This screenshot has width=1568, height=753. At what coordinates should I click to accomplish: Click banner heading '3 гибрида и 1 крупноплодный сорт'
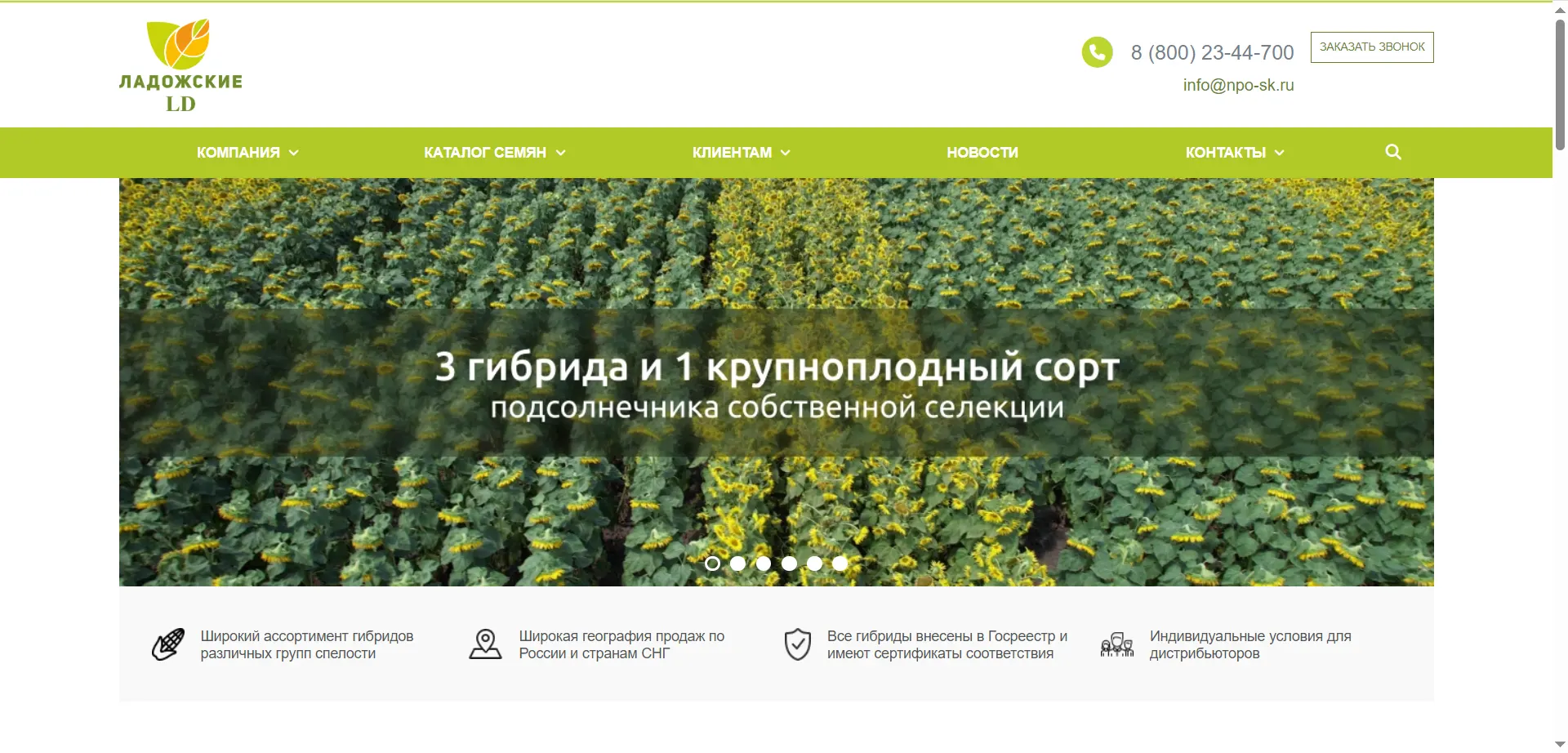pos(777,366)
